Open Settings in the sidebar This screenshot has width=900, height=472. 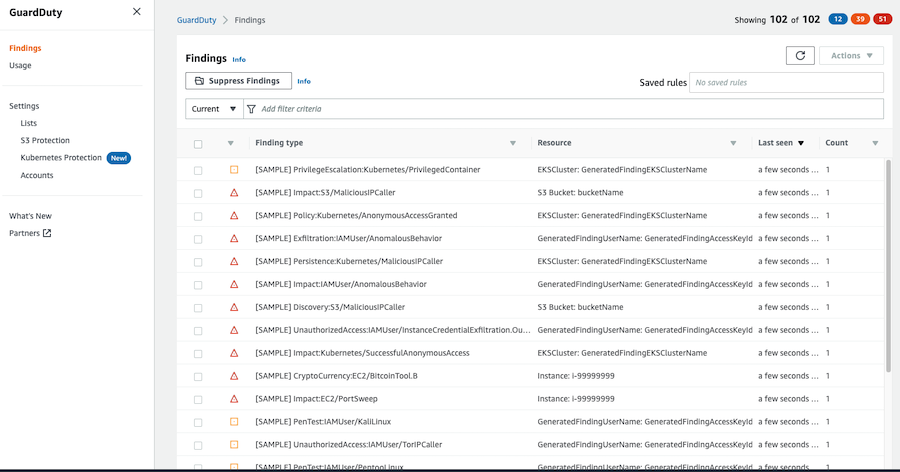click(24, 106)
